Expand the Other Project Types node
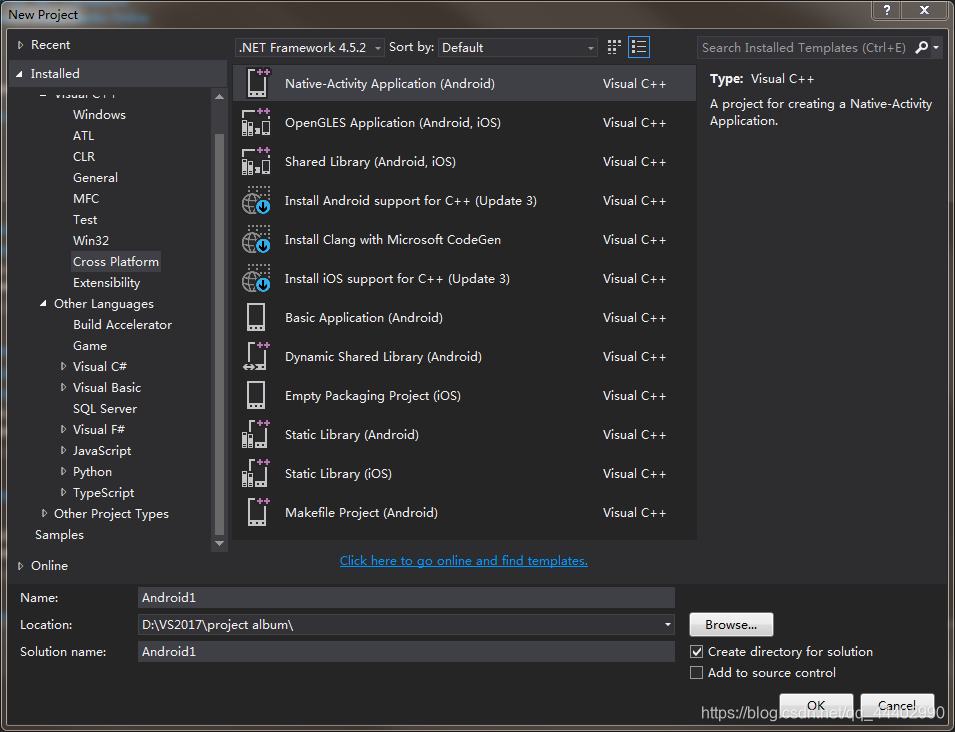Image resolution: width=955 pixels, height=732 pixels. coord(44,513)
